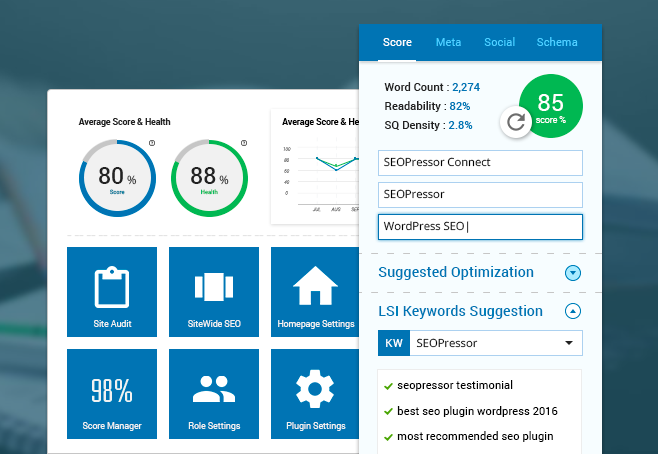Open Homepage Settings tile
Screen dimensions: 658x454
click(x=315, y=292)
